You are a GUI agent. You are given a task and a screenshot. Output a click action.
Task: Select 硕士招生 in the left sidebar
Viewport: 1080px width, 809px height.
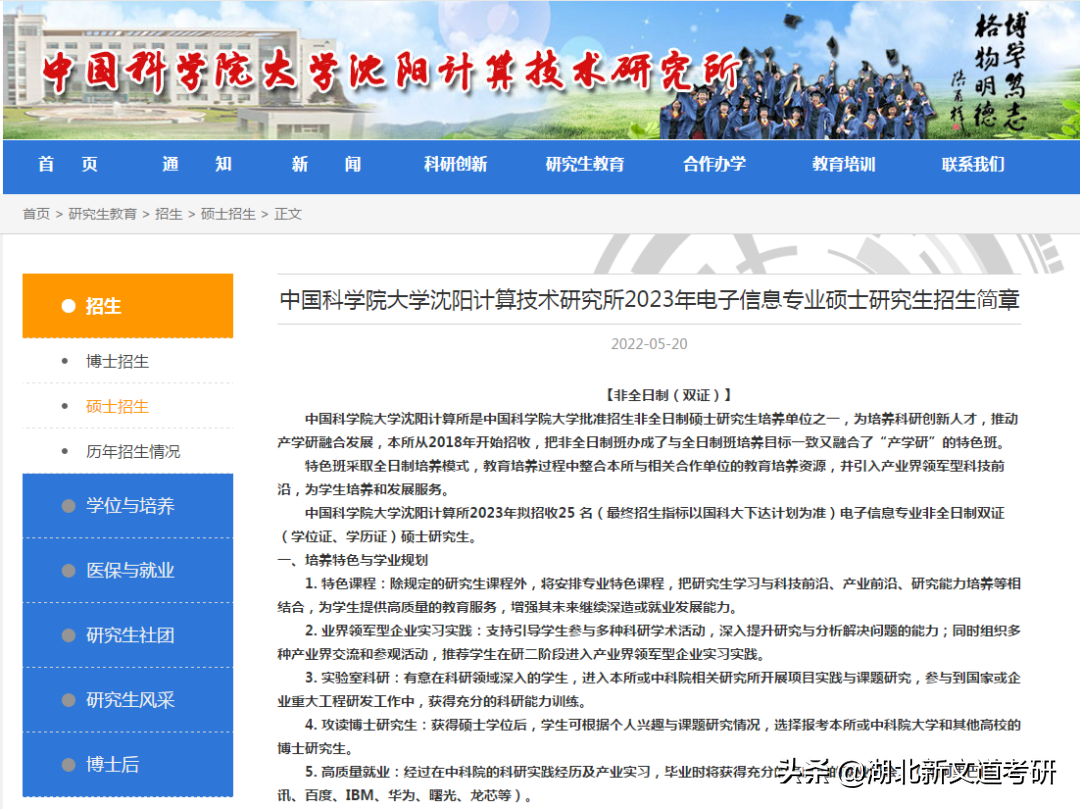pos(118,406)
